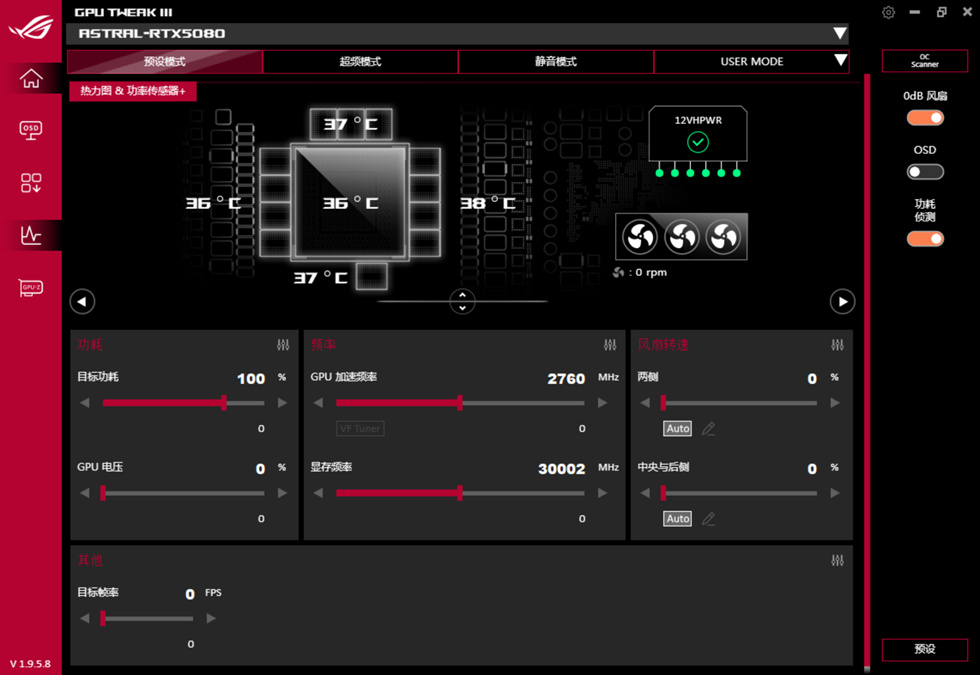The height and width of the screenshot is (675, 980).
Task: Toggle Auto for center and rear fan
Action: pos(678,519)
